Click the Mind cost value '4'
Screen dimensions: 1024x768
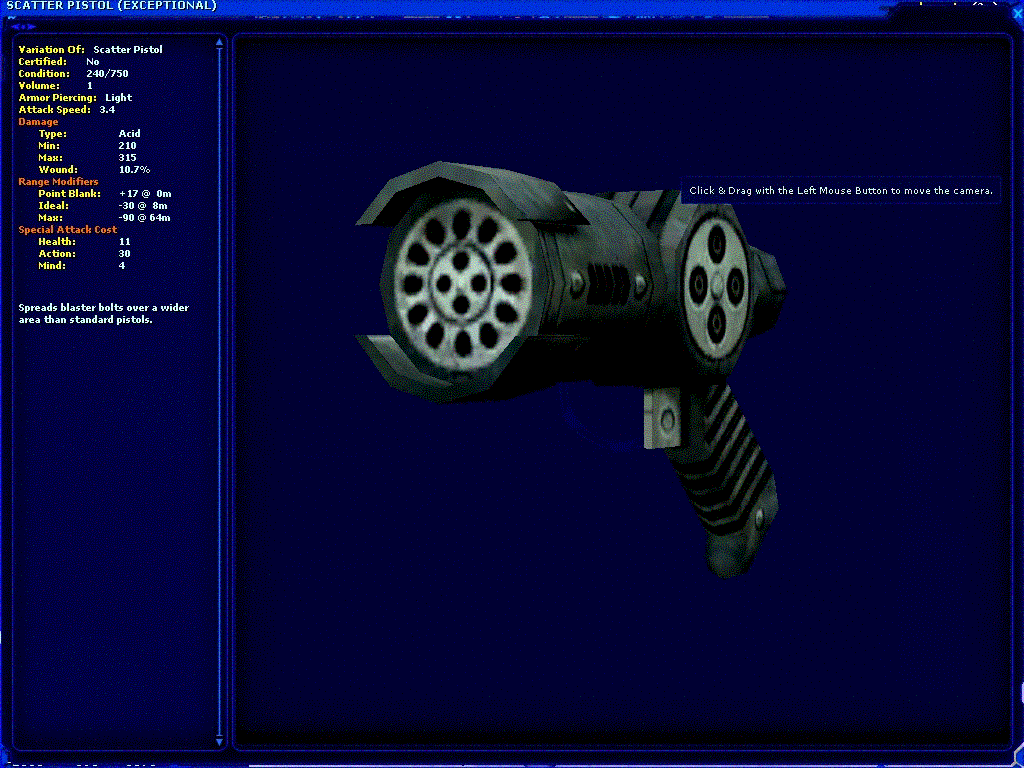tap(122, 266)
